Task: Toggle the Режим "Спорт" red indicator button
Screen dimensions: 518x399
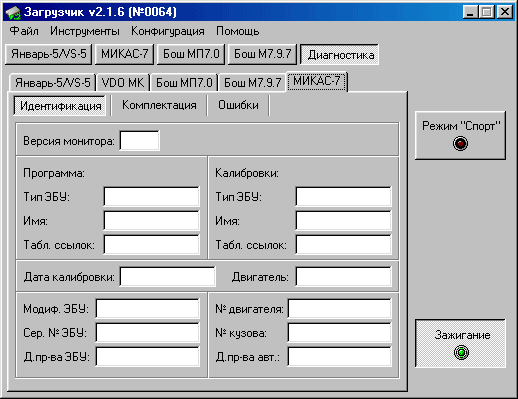Action: (460, 135)
